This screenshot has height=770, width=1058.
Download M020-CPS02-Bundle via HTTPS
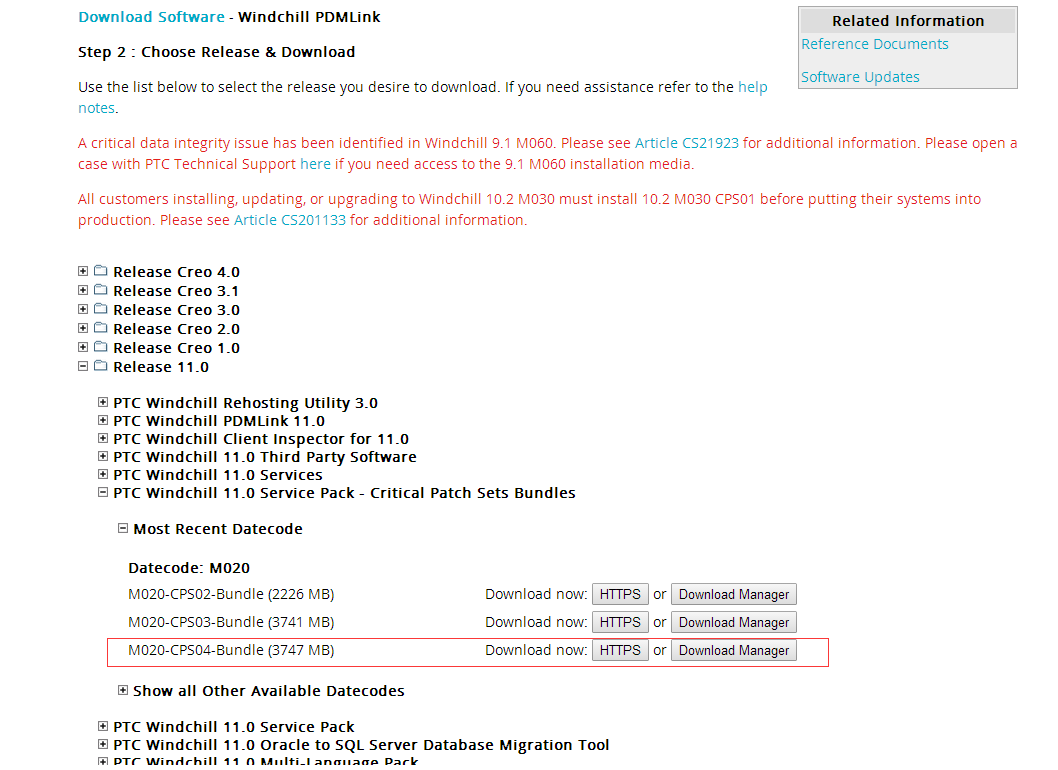tap(620, 595)
